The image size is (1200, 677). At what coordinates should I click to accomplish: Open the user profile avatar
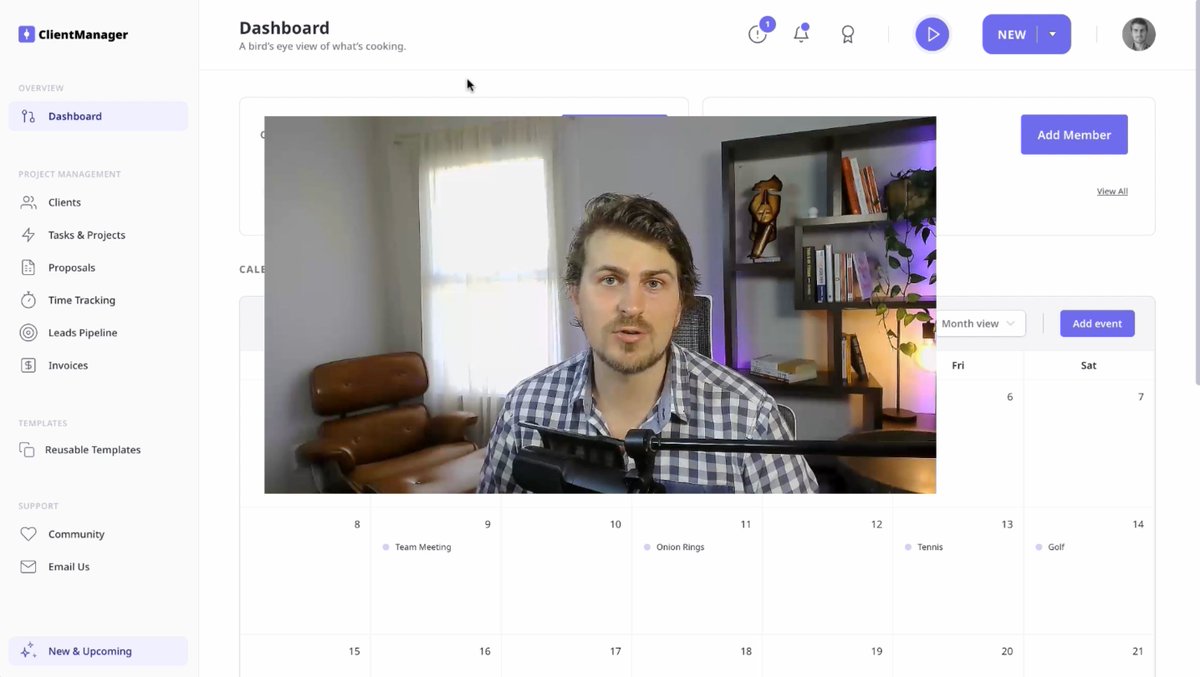(x=1138, y=33)
